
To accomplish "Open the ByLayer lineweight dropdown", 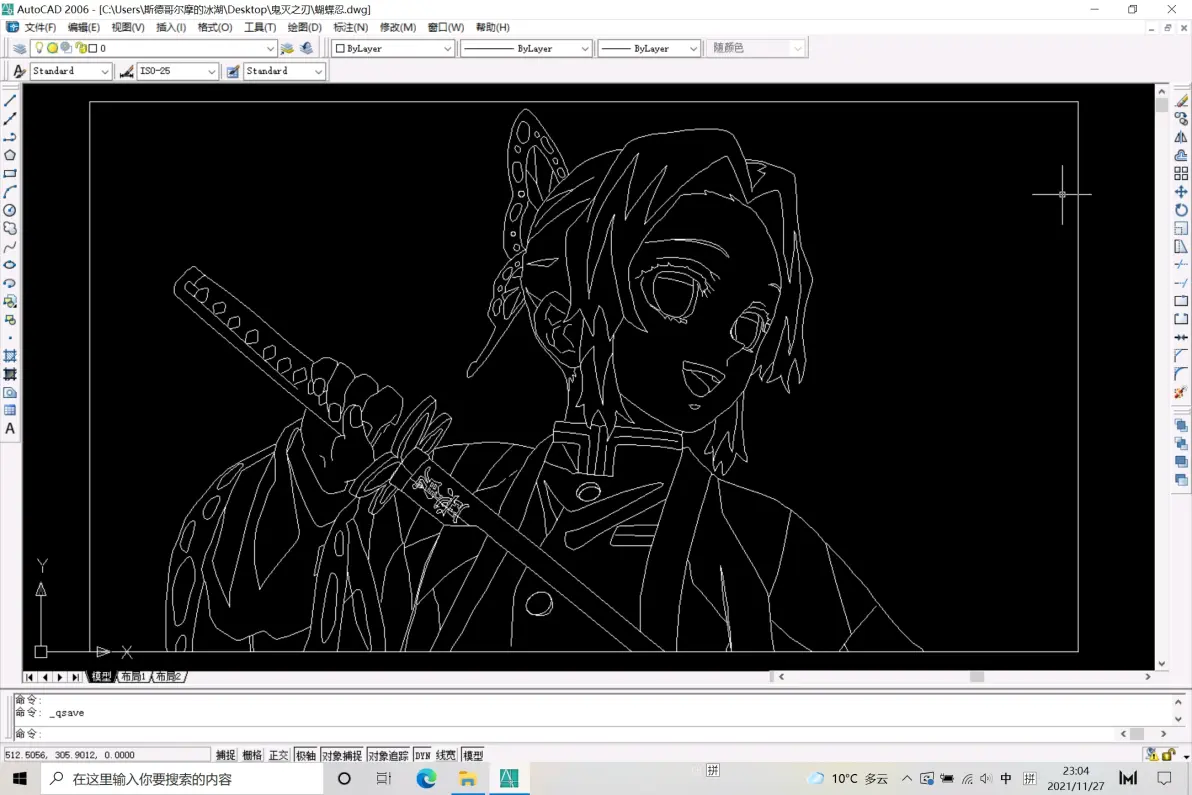I will pos(693,49).
